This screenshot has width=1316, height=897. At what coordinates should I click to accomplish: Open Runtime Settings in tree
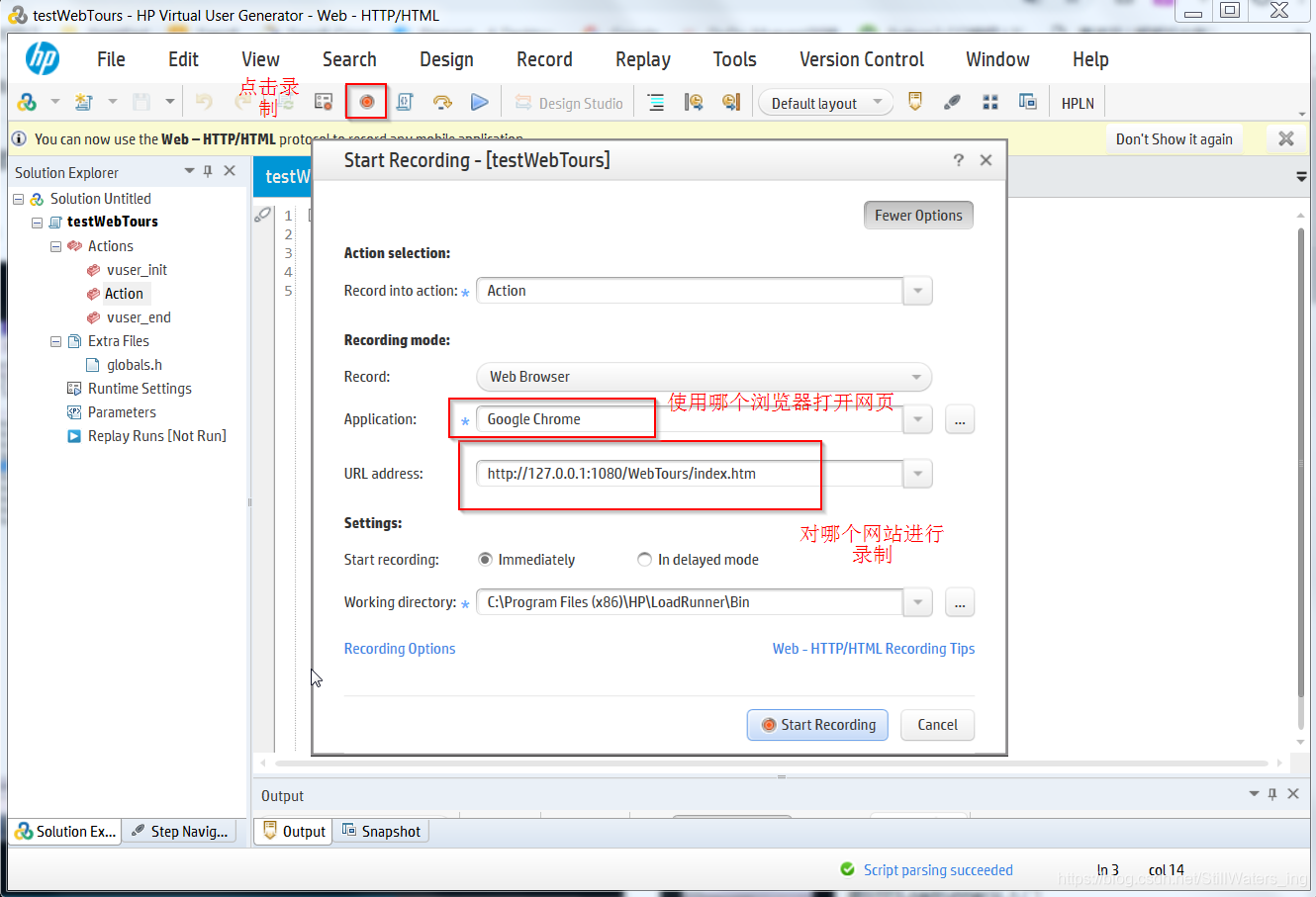coord(140,389)
